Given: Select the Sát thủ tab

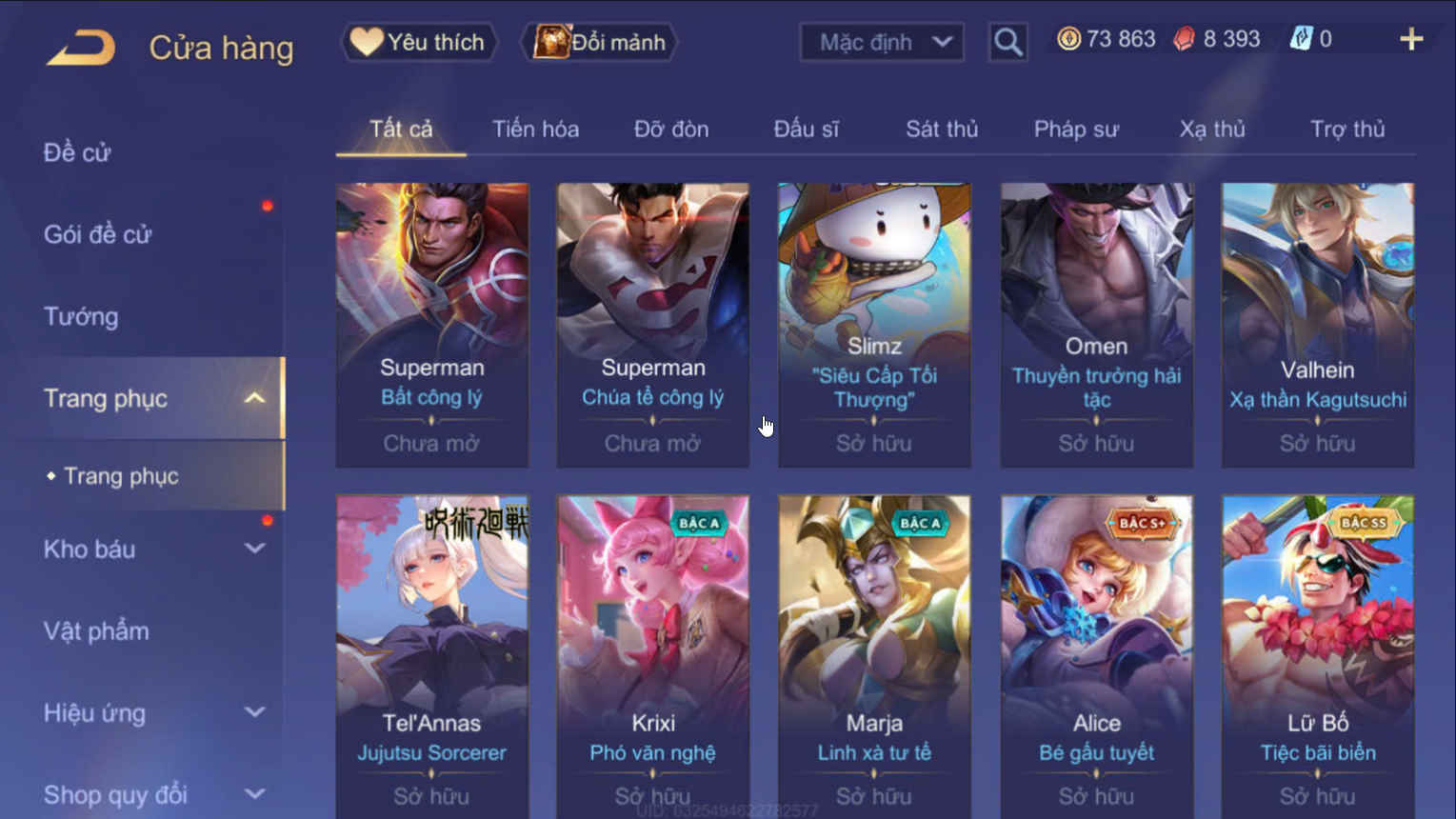Looking at the screenshot, I should 941,129.
